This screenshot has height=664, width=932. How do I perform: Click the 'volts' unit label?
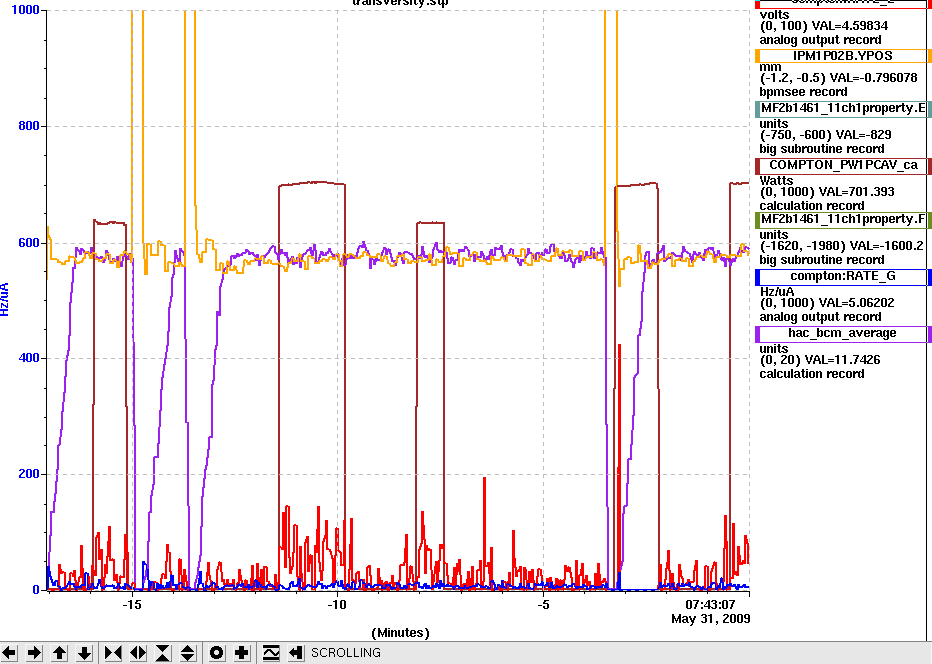coord(774,15)
